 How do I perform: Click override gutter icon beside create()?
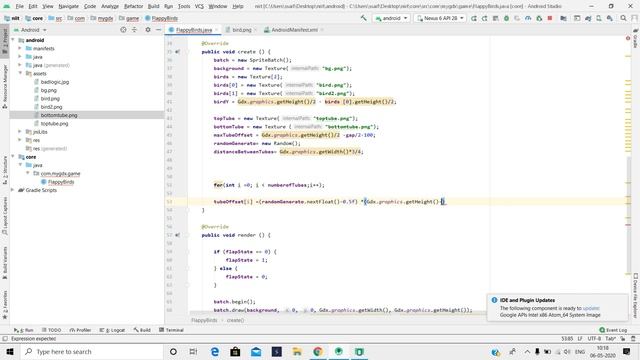pyautogui.click(x=177, y=52)
